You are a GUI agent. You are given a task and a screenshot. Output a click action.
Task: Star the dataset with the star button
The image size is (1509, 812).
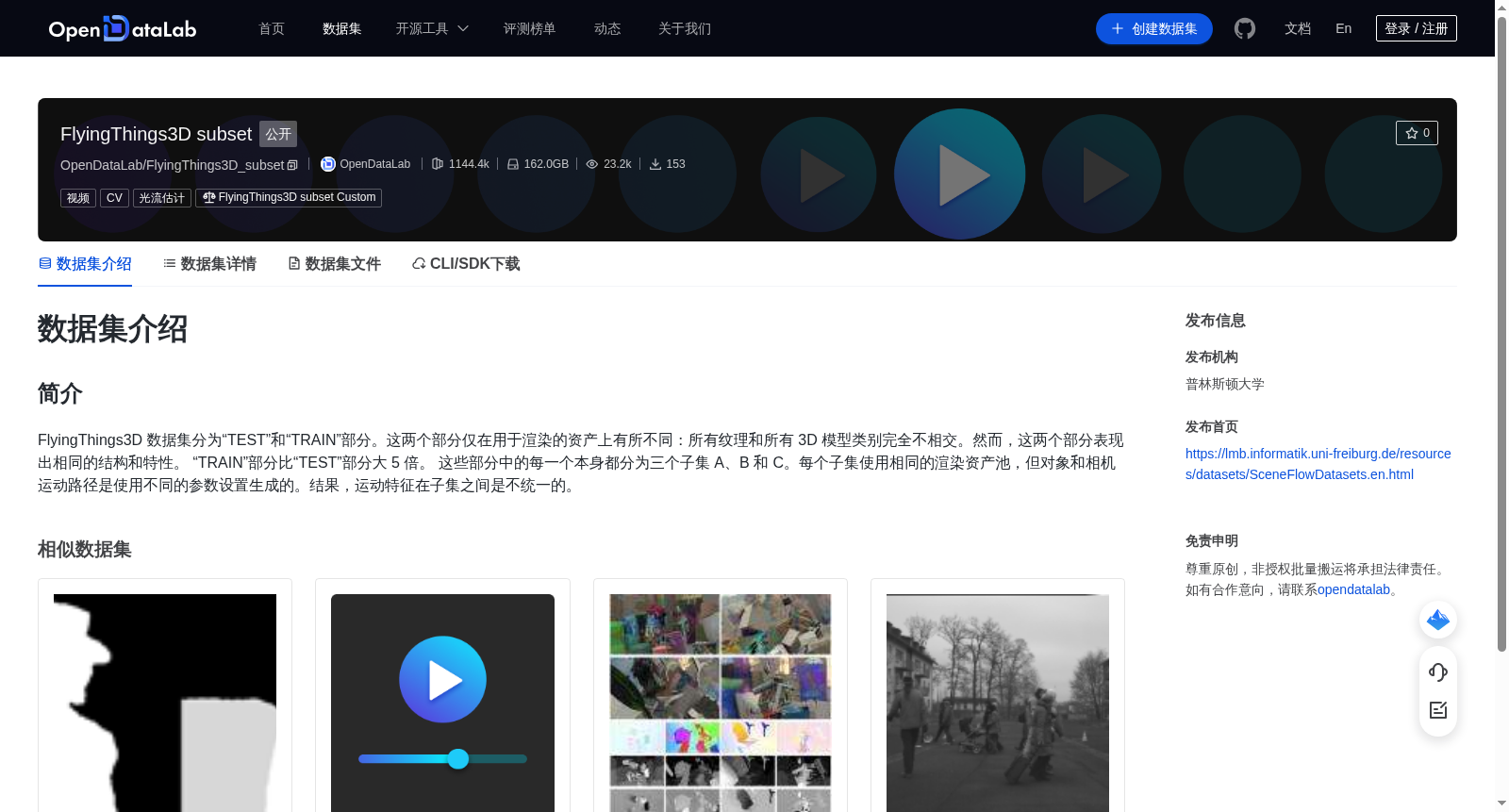click(1417, 133)
